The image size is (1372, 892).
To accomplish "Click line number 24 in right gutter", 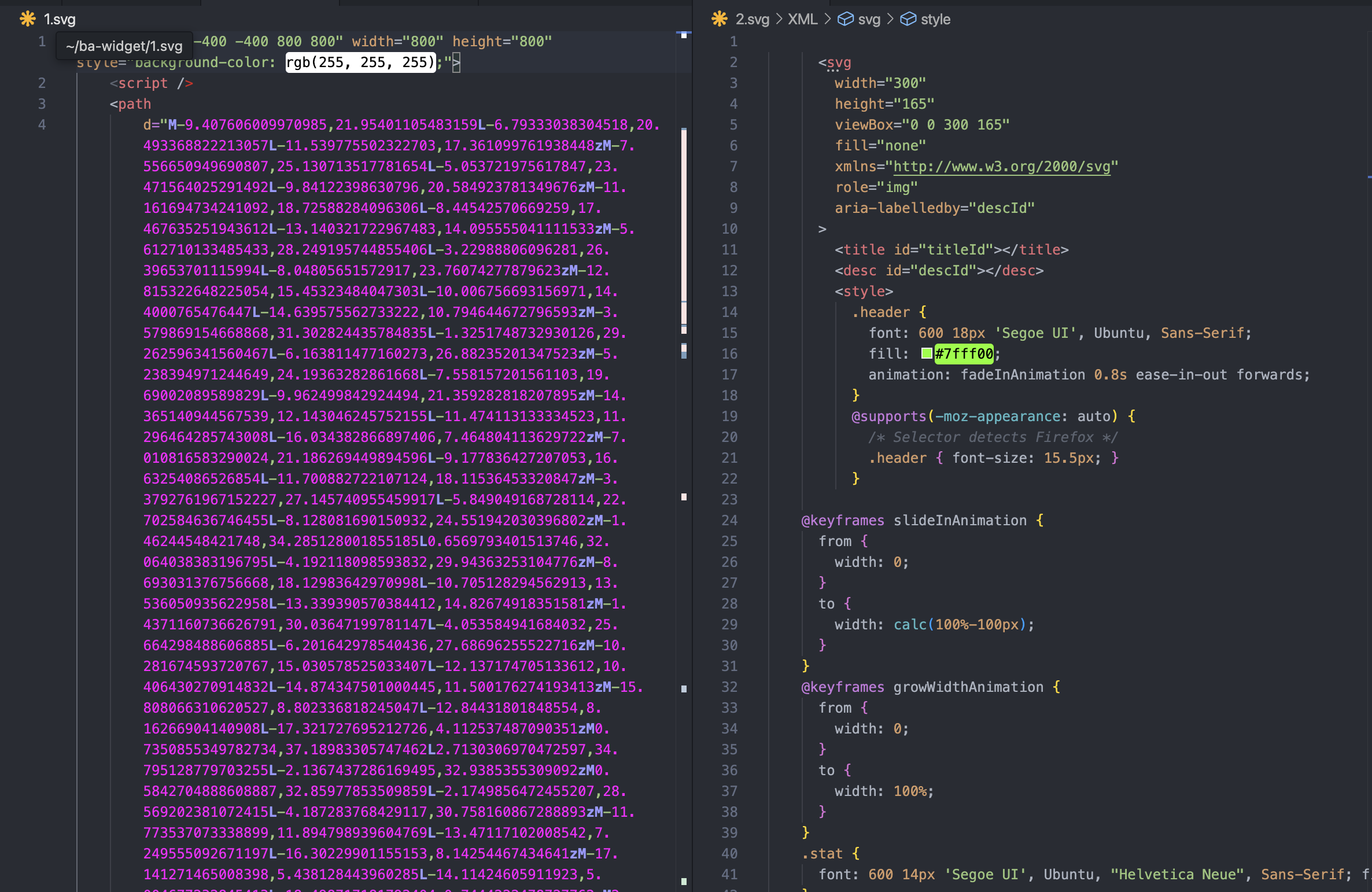I will 729,520.
